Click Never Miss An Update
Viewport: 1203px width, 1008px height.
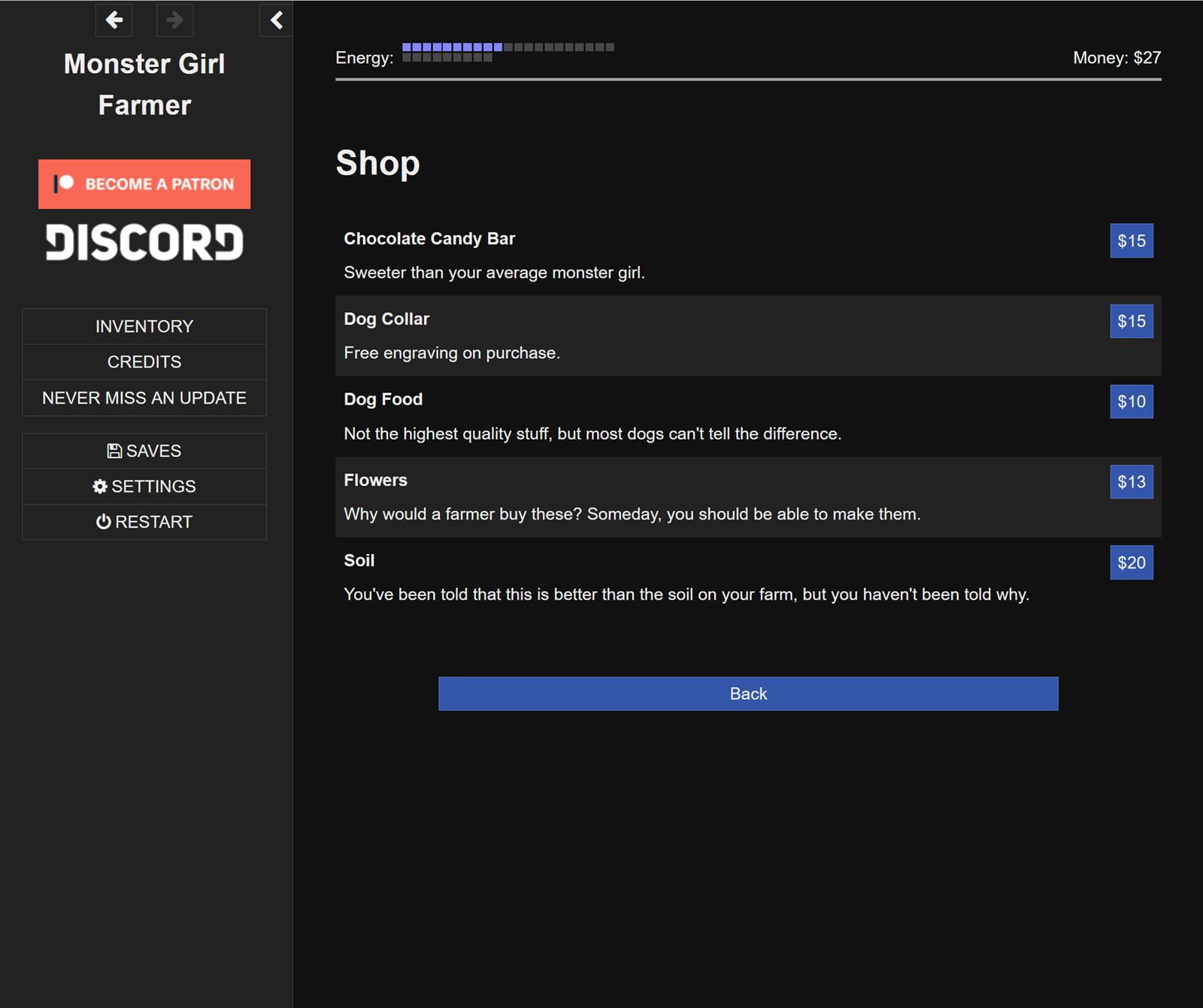click(x=144, y=398)
